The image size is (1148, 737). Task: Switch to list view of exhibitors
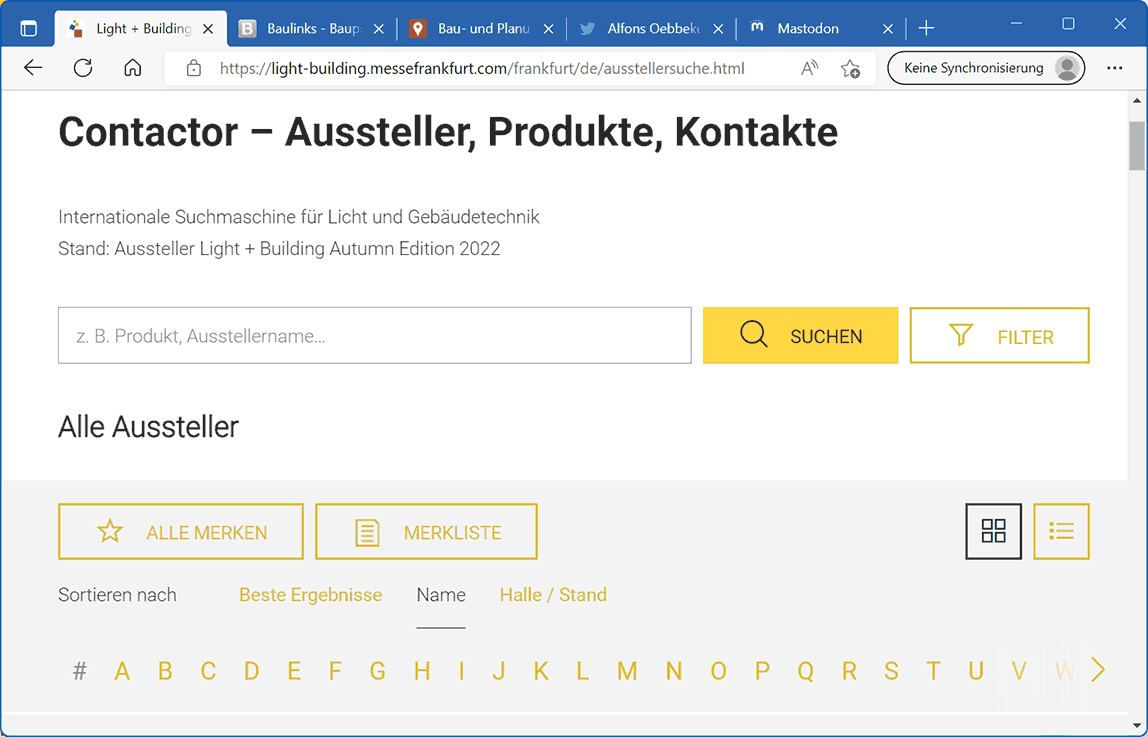[x=1062, y=531]
